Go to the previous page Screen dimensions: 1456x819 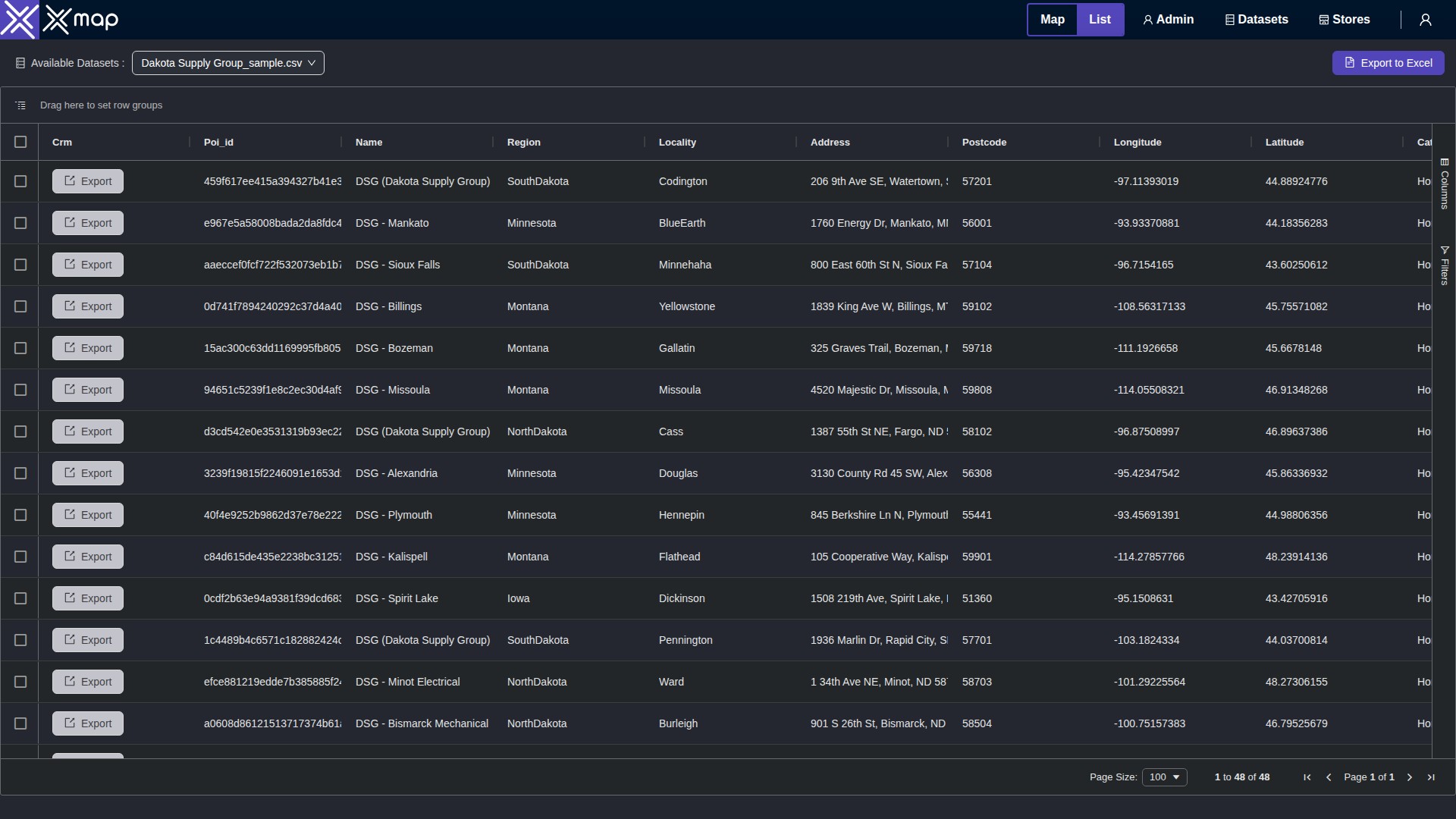tap(1329, 777)
